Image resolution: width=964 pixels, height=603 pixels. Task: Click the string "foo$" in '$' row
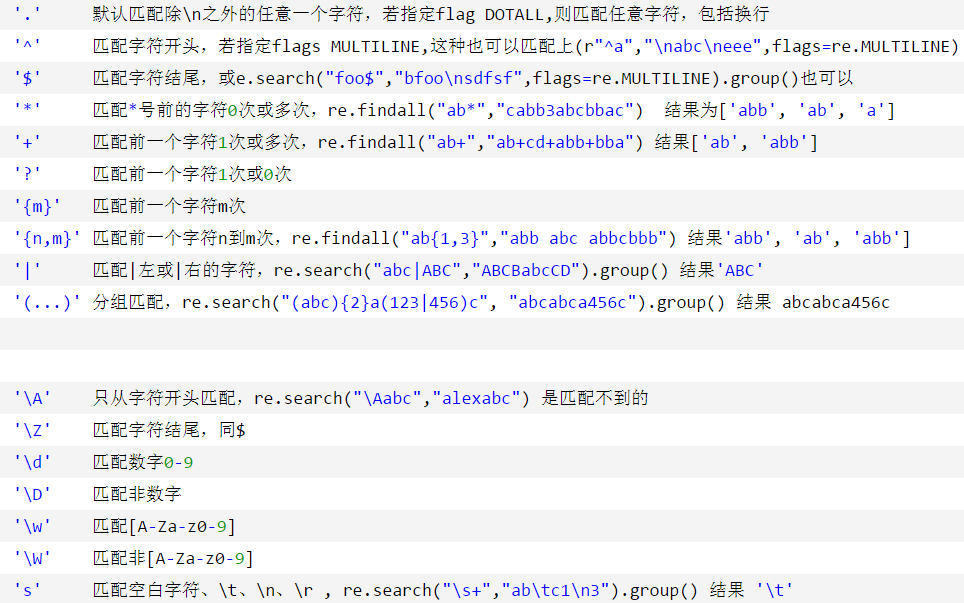point(355,78)
